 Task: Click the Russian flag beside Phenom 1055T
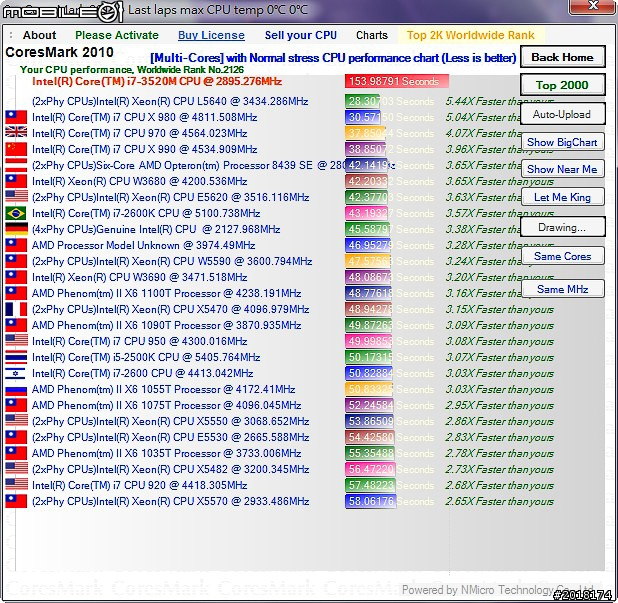click(x=16, y=389)
